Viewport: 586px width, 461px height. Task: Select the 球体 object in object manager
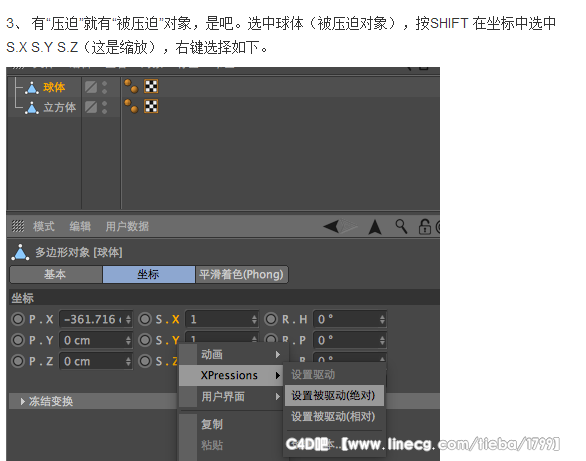coord(54,87)
